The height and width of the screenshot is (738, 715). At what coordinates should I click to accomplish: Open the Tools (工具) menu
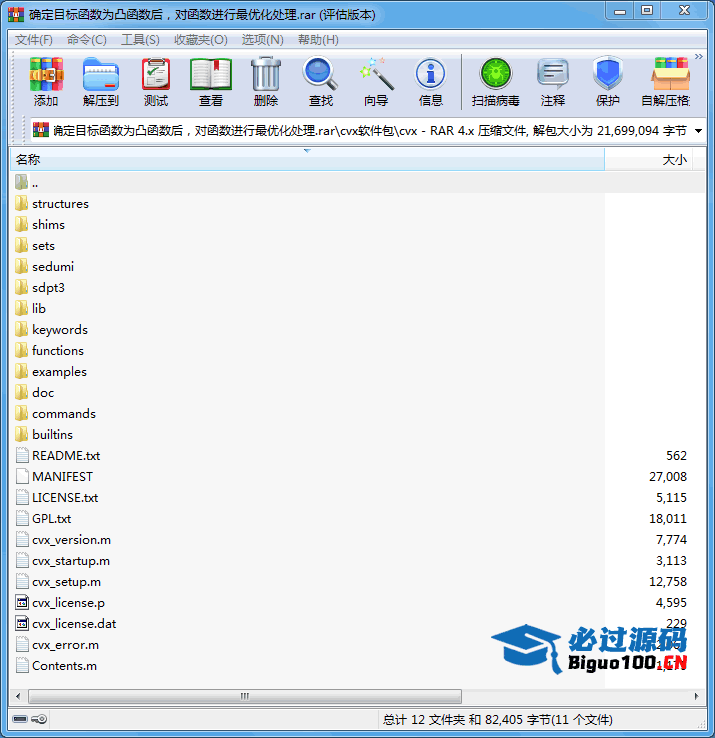[x=140, y=40]
